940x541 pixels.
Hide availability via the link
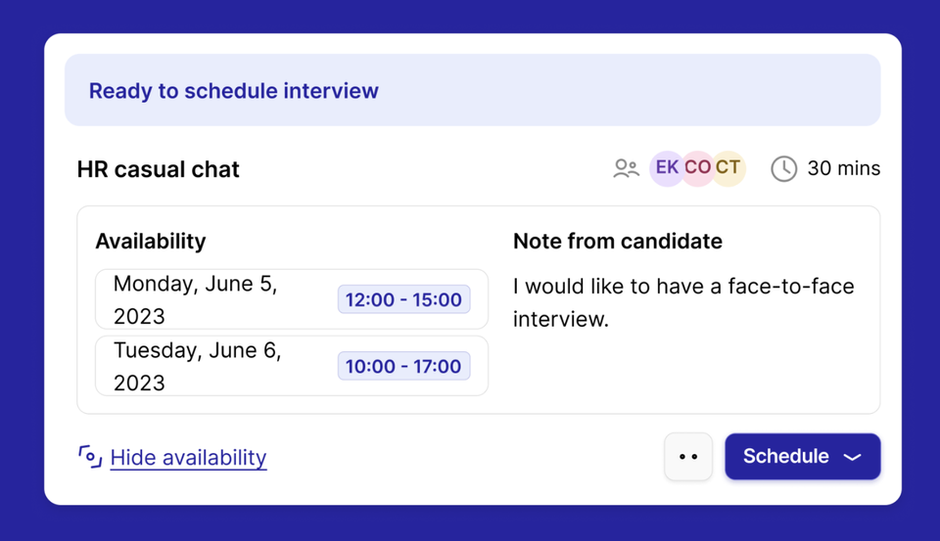pyautogui.click(x=188, y=458)
